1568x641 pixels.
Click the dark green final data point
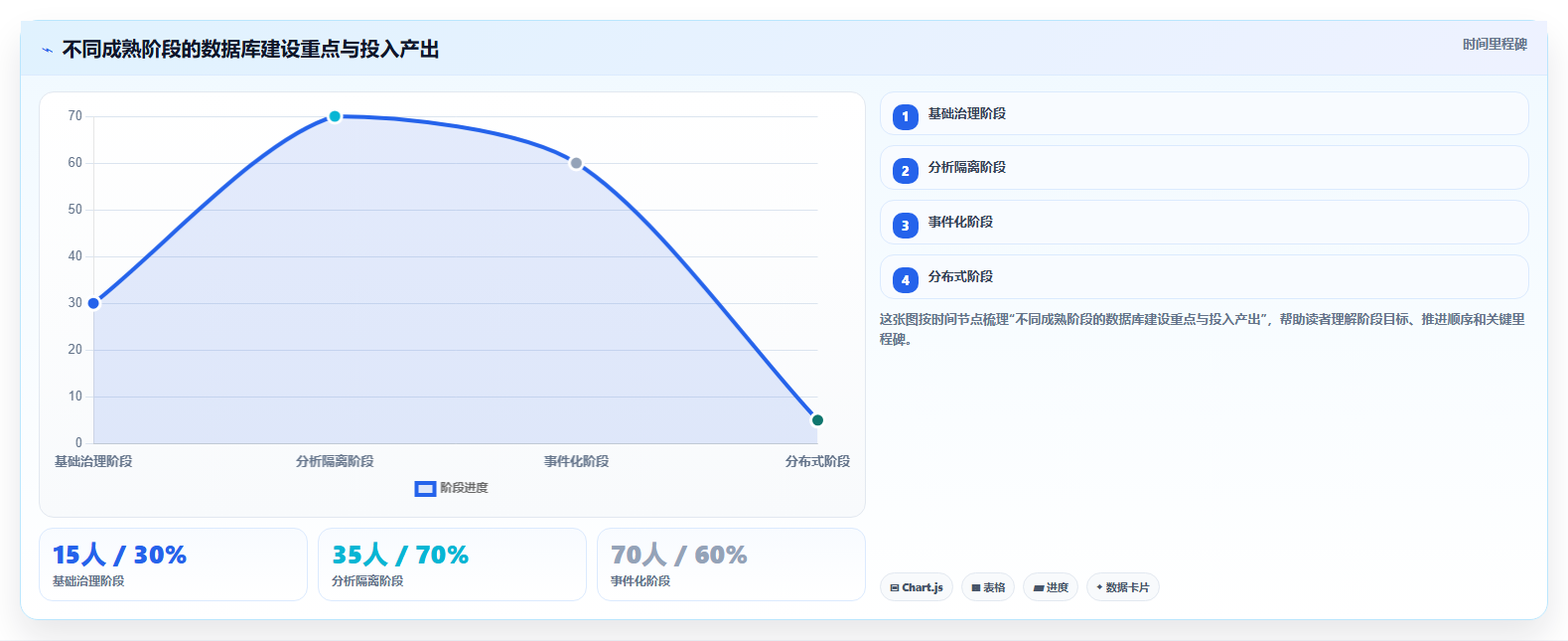coord(817,420)
